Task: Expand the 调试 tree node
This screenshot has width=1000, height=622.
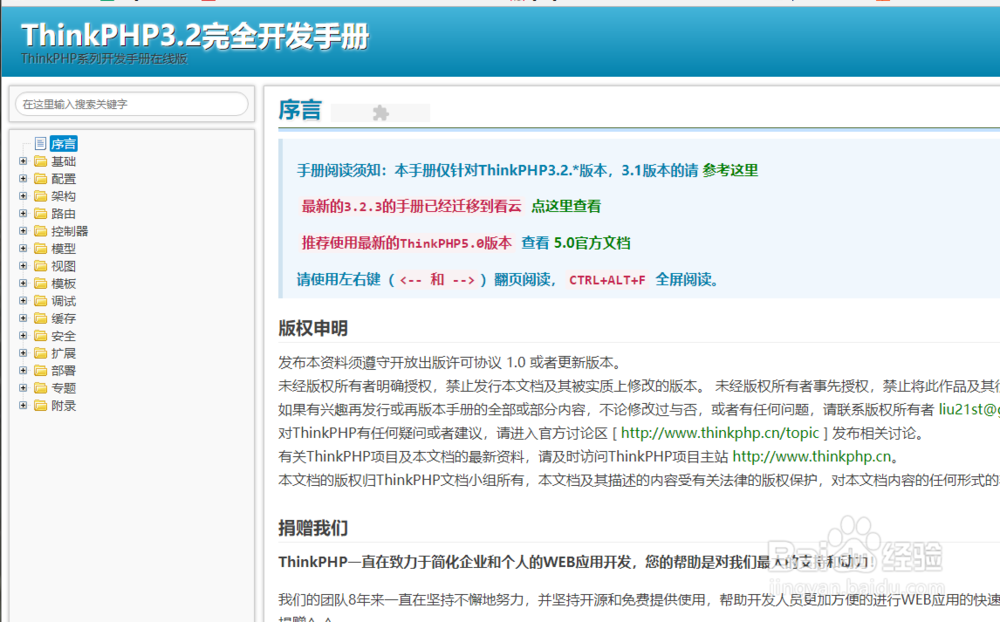Action: click(x=23, y=300)
